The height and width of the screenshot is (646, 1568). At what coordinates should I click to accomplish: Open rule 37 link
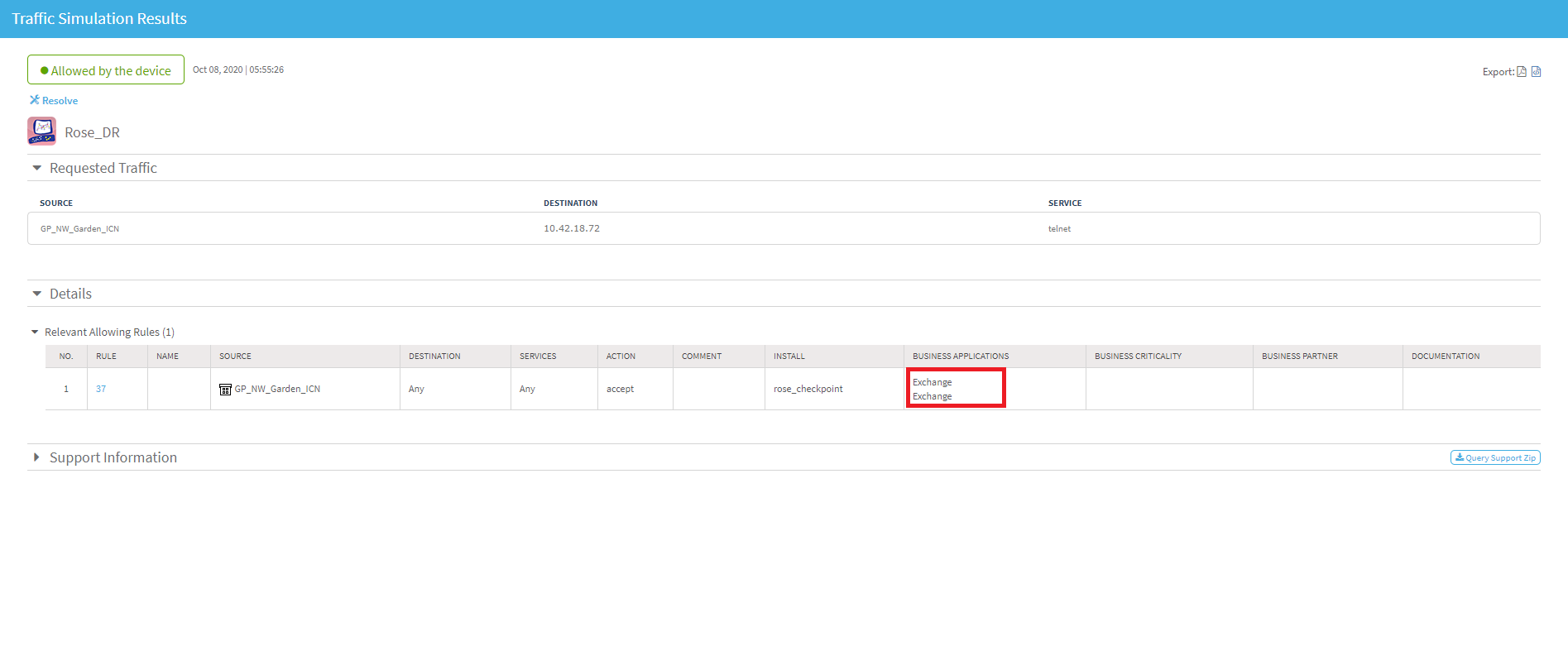(101, 389)
